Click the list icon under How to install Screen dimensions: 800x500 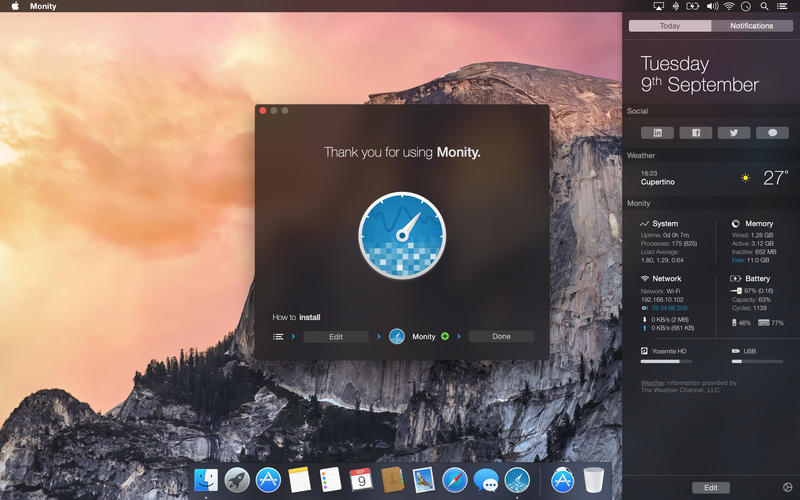[278, 337]
